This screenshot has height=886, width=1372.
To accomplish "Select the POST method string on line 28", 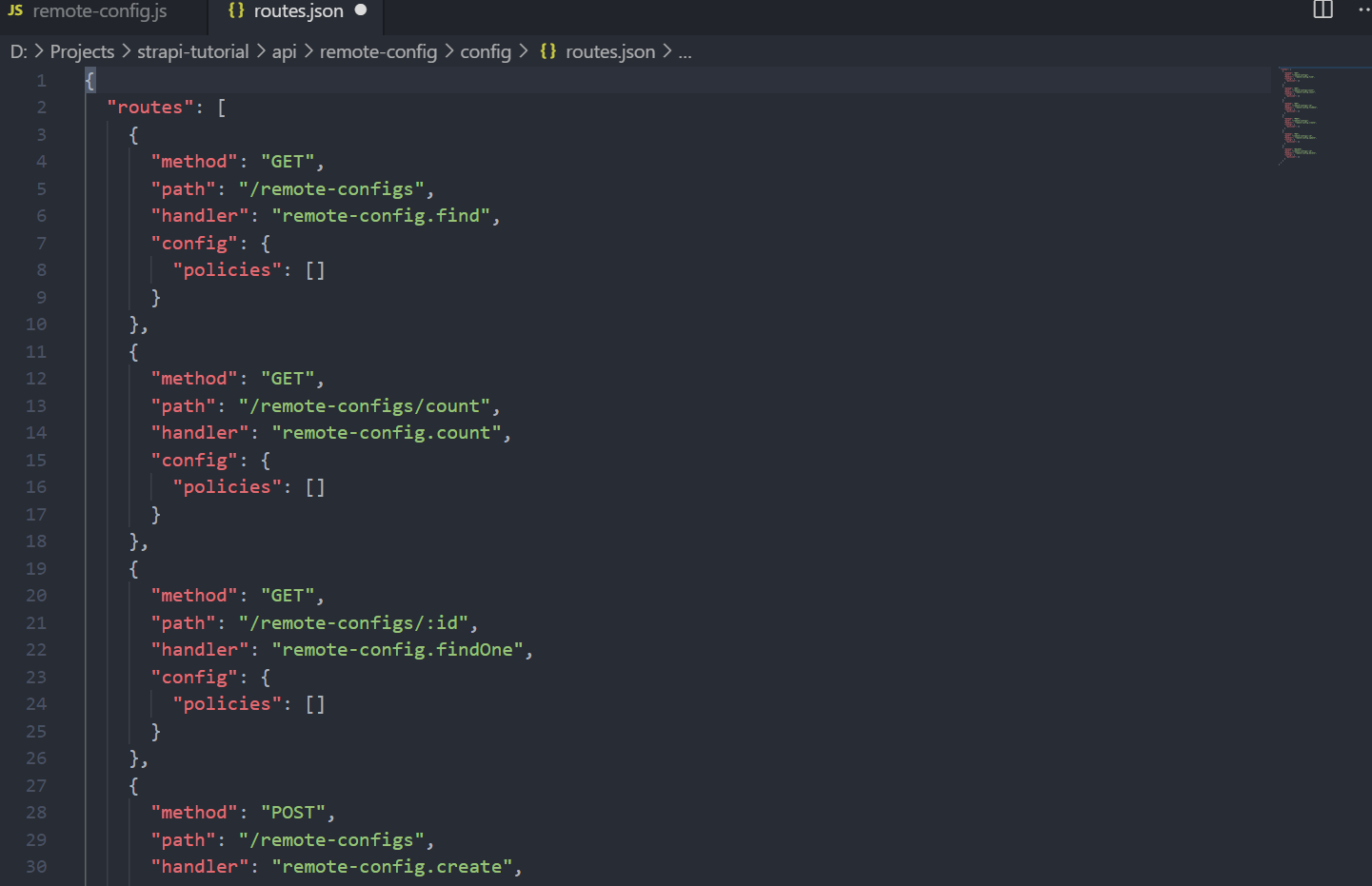I will [295, 812].
